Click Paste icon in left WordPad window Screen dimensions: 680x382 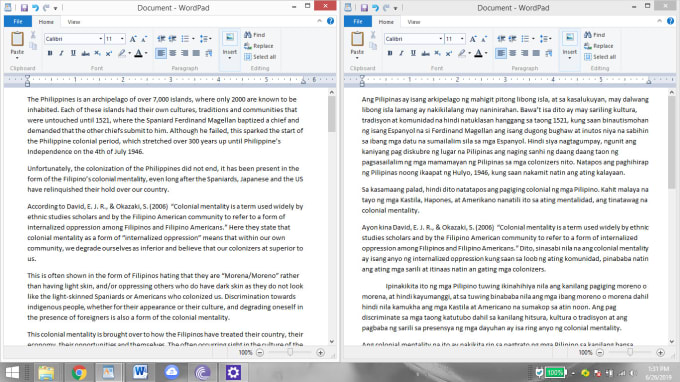pyautogui.click(x=17, y=39)
